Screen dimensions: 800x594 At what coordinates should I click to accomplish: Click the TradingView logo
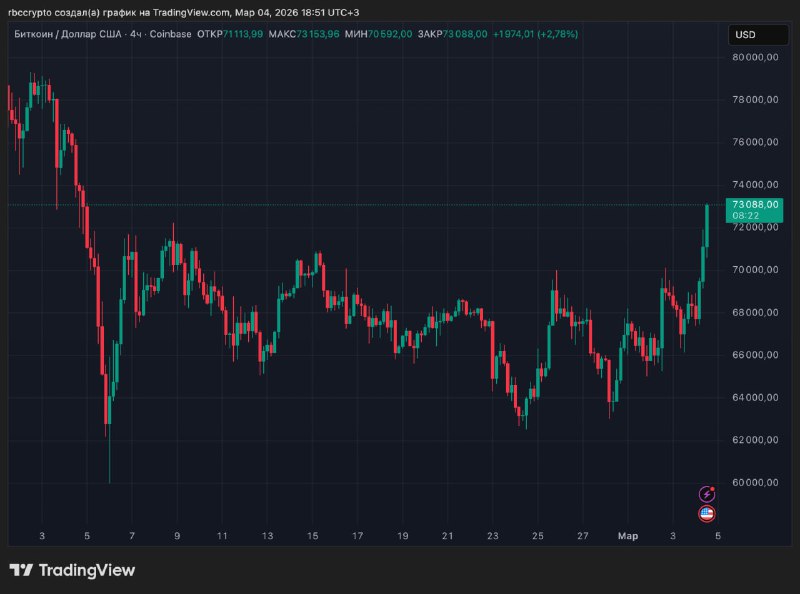(x=72, y=571)
